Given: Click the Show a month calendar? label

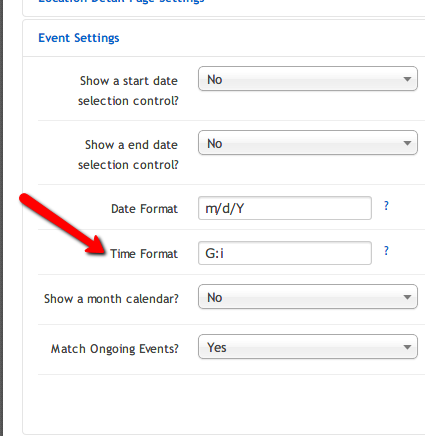Looking at the screenshot, I should 111,299.
